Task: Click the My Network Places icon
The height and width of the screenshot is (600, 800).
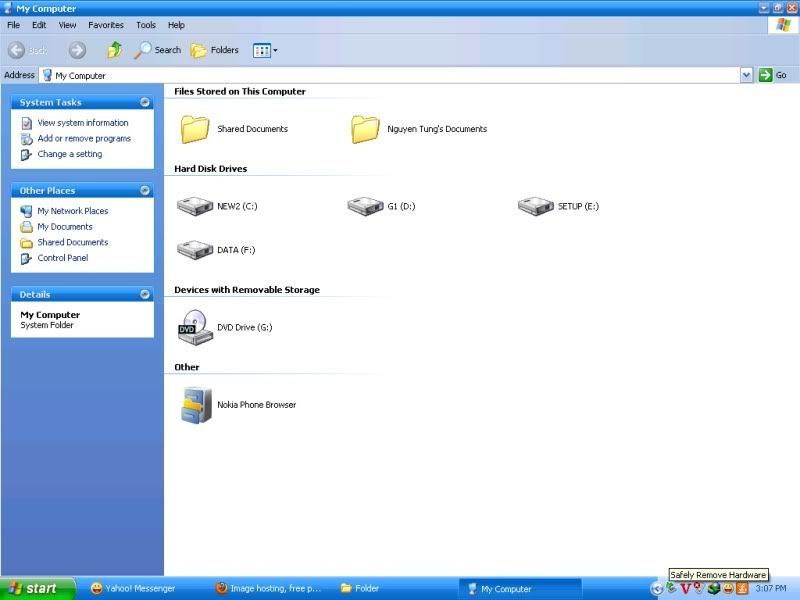Action: click(26, 211)
